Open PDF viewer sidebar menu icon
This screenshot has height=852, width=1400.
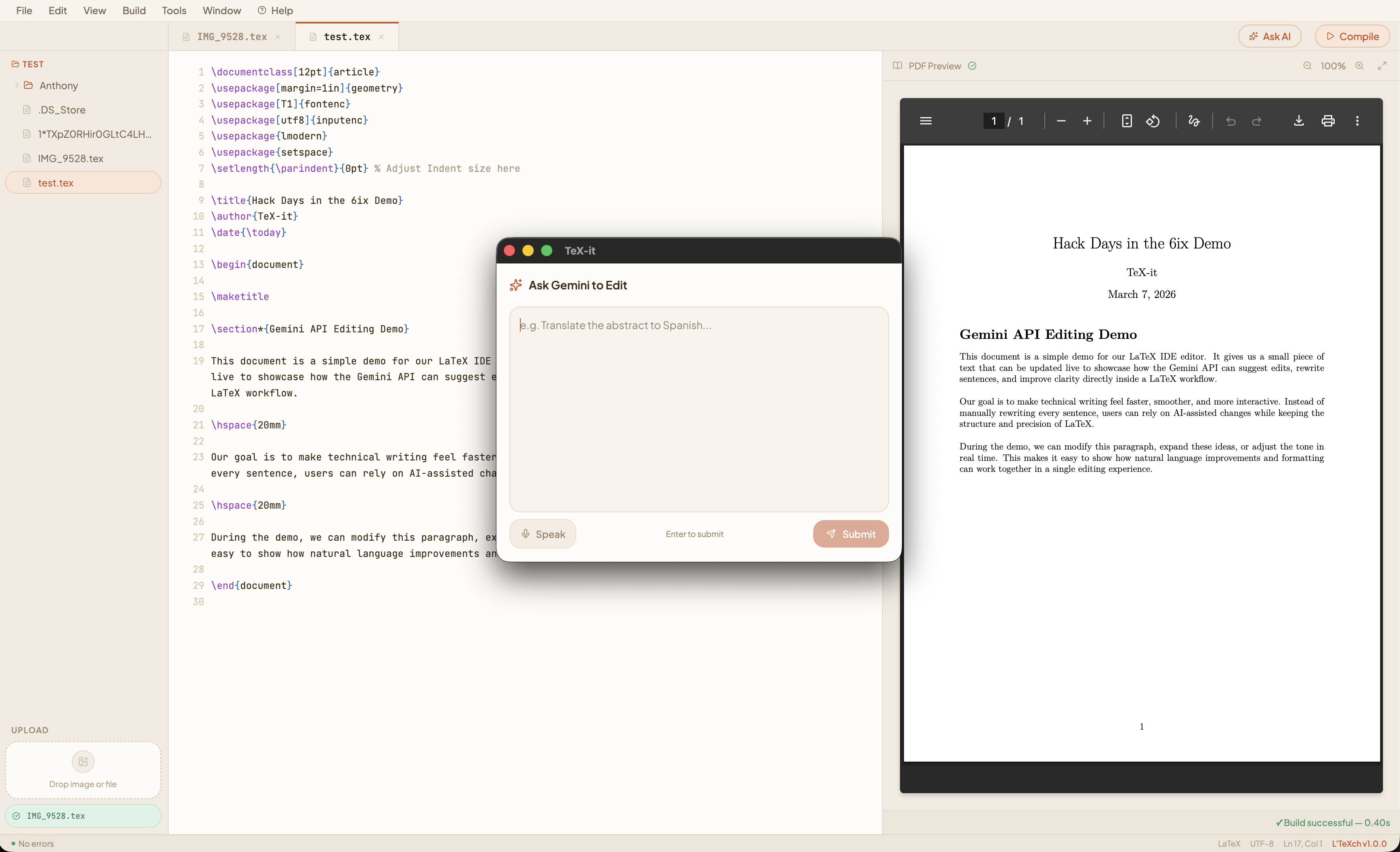pos(925,121)
